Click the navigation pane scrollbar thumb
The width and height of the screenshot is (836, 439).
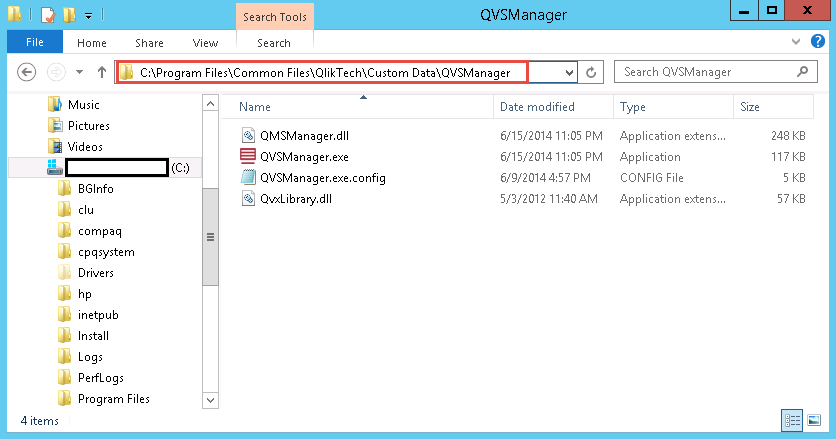pyautogui.click(x=211, y=237)
